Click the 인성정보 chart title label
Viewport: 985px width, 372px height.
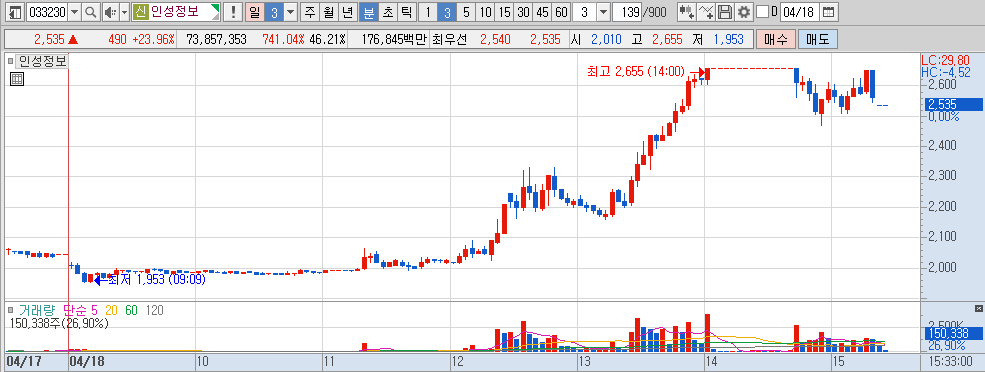pyautogui.click(x=41, y=62)
